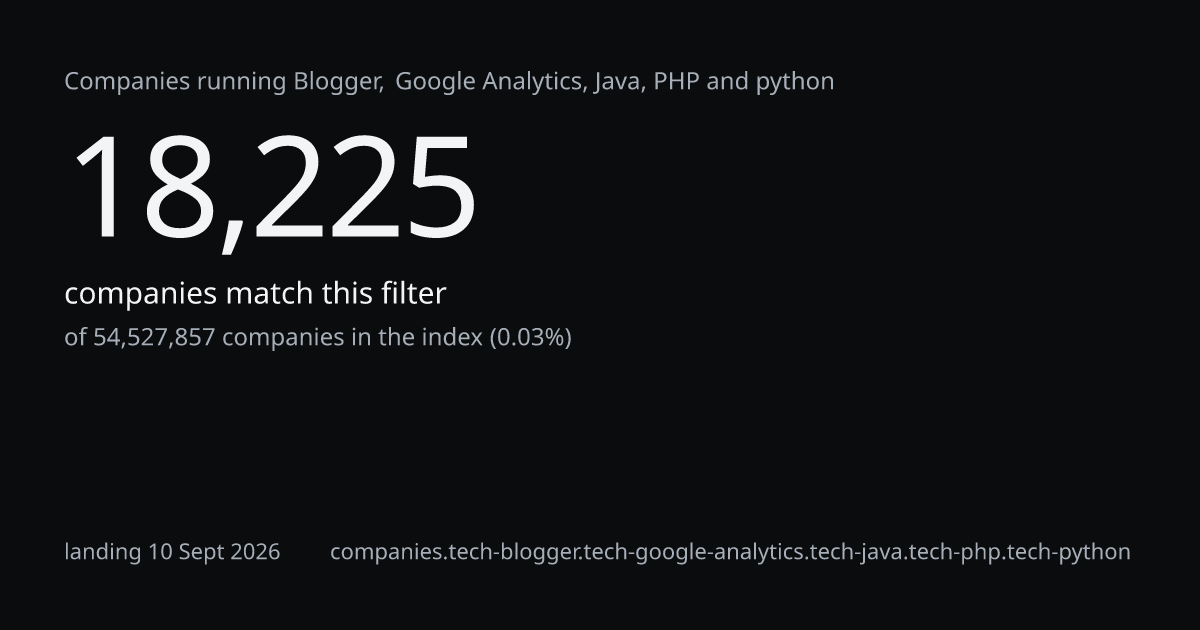Click 'companies in the index' text
Screen dimensions: 1200x630
(352, 338)
